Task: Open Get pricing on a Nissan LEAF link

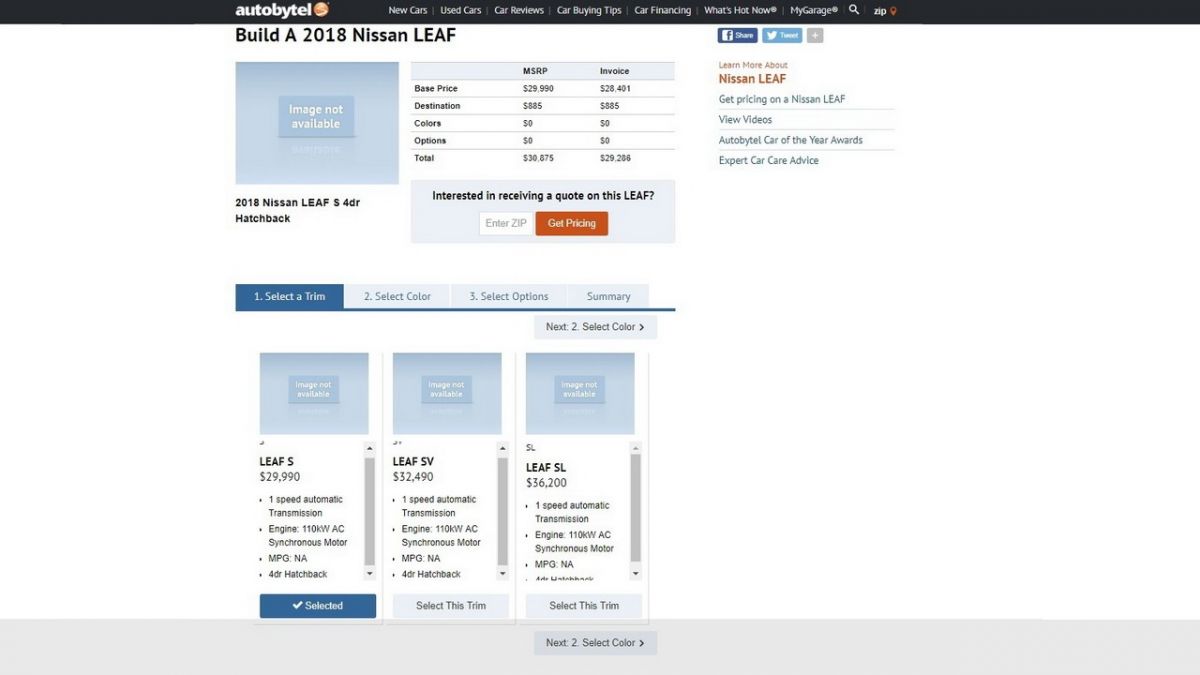Action: coord(782,99)
